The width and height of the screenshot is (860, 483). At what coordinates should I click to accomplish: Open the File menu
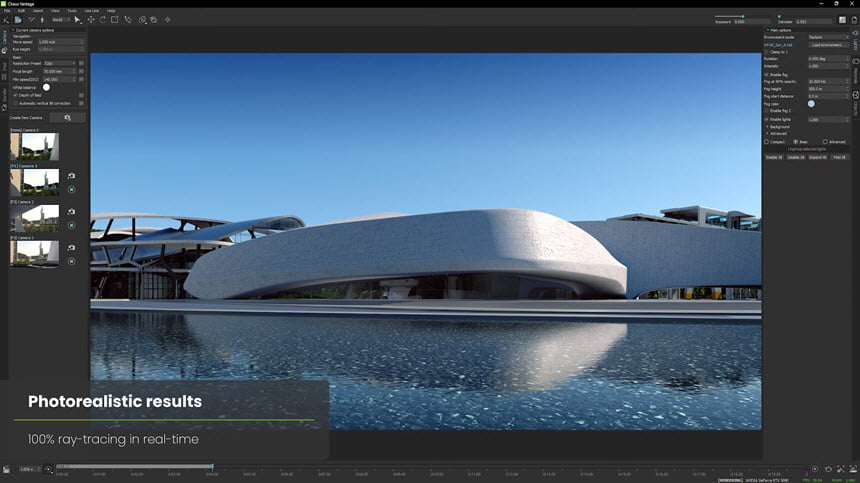7,11
